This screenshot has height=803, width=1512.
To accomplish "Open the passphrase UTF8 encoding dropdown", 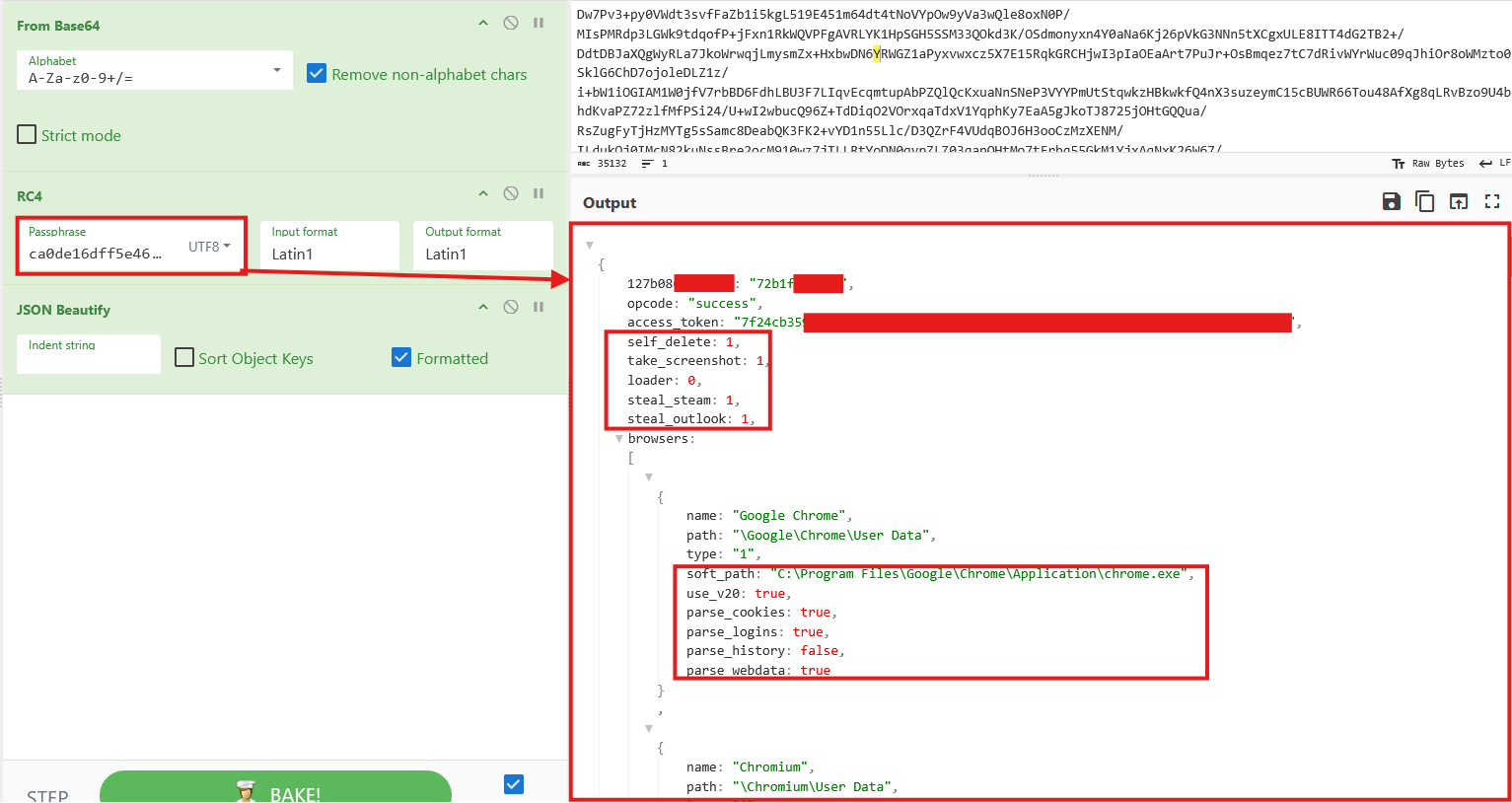I will pos(209,247).
